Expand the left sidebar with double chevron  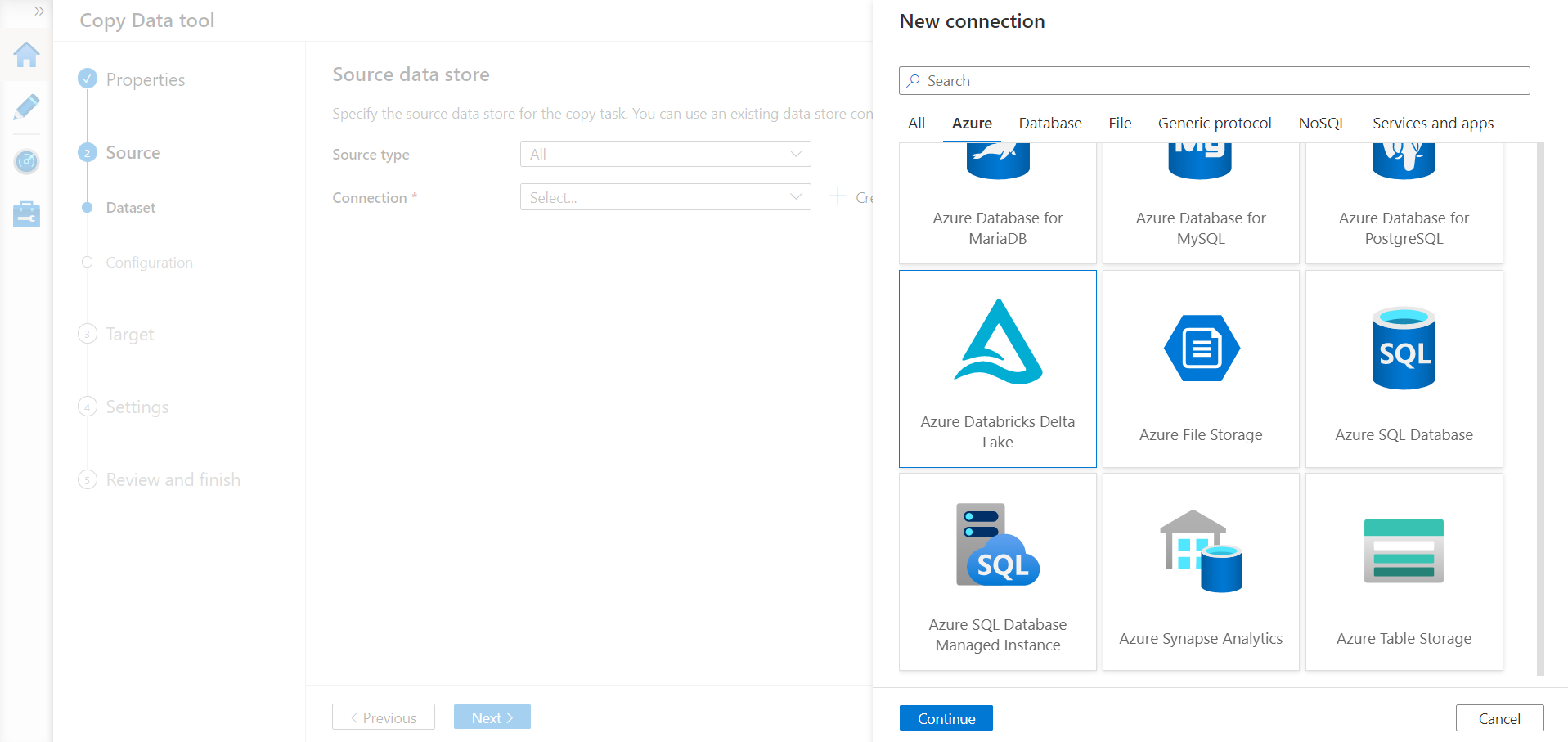coord(39,11)
